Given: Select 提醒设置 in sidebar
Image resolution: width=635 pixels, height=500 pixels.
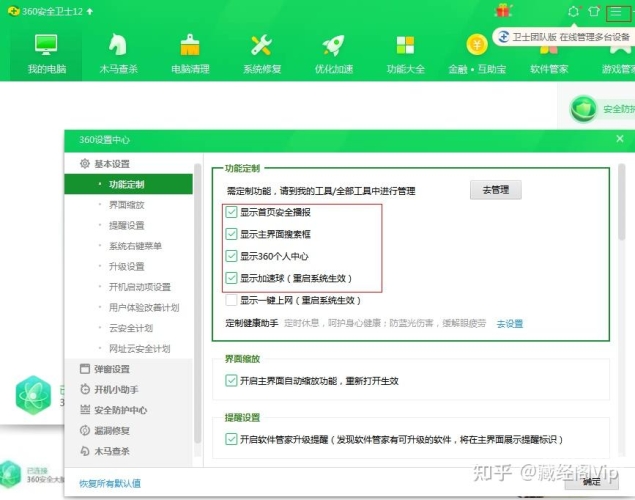Looking at the screenshot, I should point(128,225).
